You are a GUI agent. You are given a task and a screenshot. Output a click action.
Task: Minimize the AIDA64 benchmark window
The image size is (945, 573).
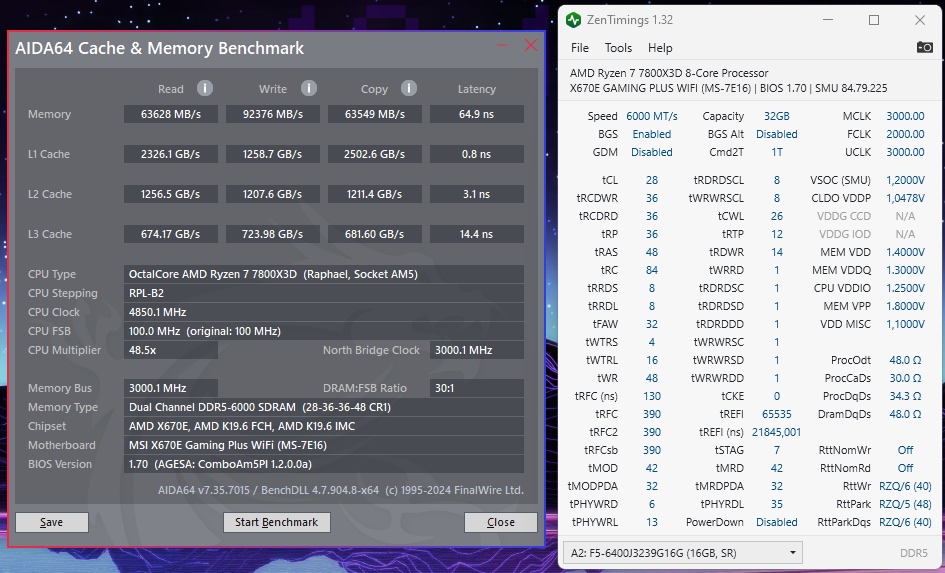[x=502, y=45]
